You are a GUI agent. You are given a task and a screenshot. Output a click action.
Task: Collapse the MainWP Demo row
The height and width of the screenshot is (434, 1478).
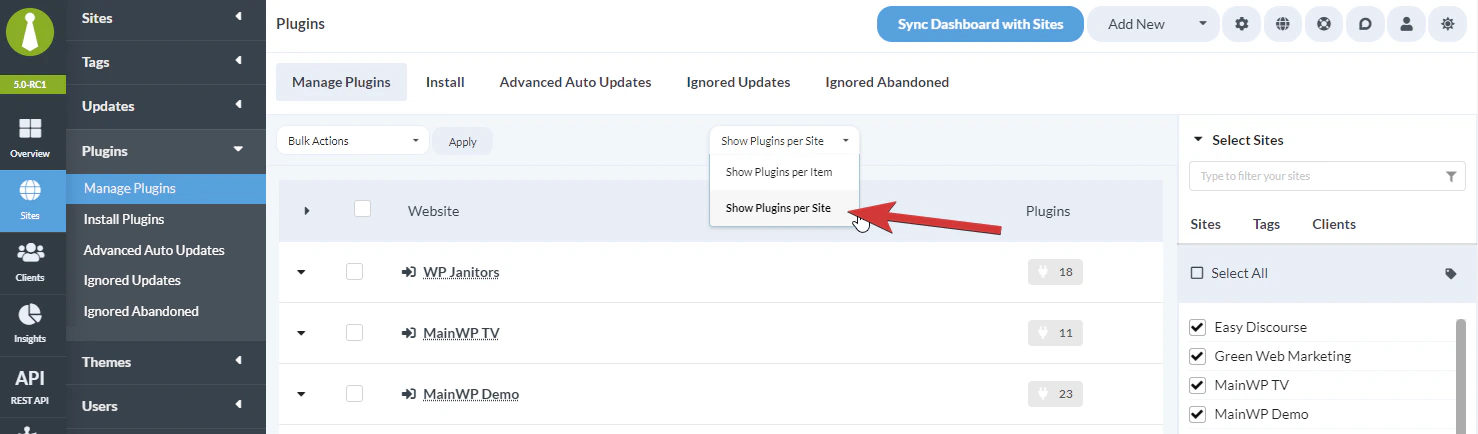pyautogui.click(x=301, y=394)
